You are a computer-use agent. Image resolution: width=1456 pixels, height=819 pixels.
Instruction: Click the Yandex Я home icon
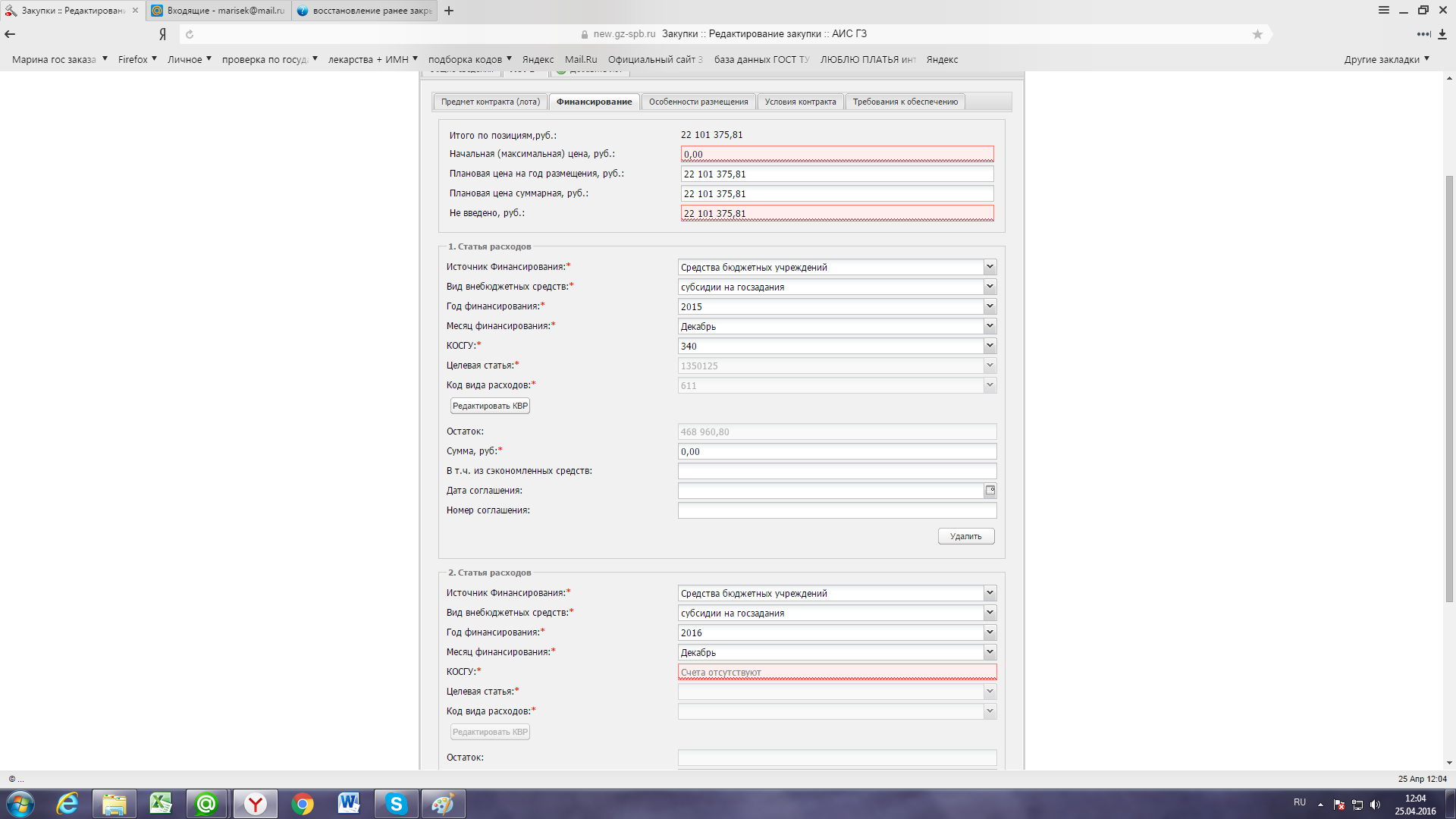162,34
